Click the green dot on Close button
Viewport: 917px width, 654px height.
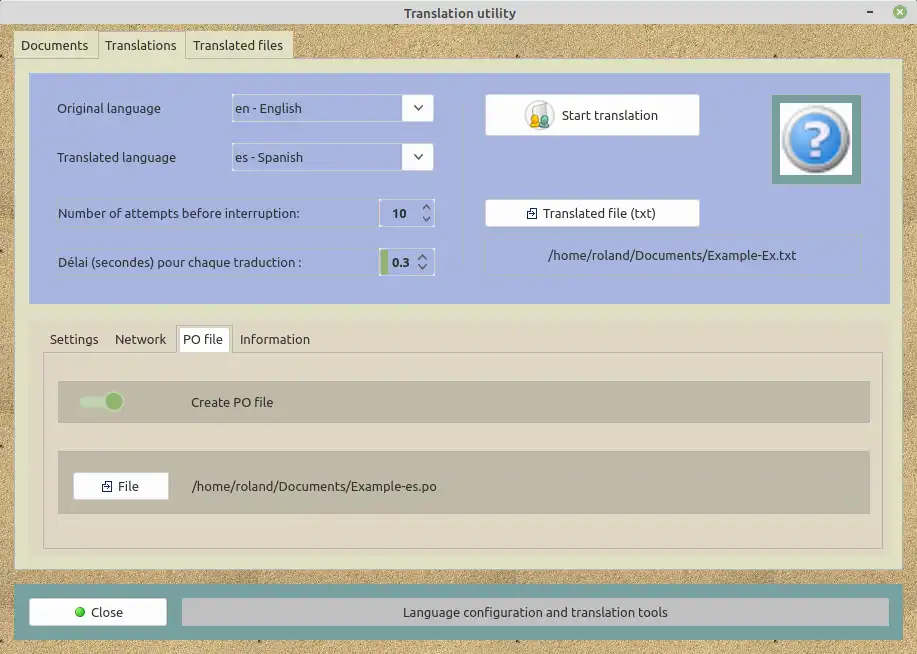(x=80, y=612)
